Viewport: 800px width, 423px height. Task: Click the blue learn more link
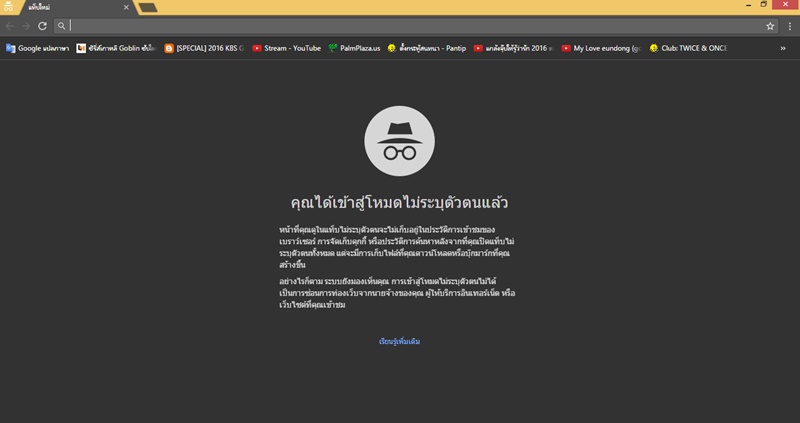[399, 342]
